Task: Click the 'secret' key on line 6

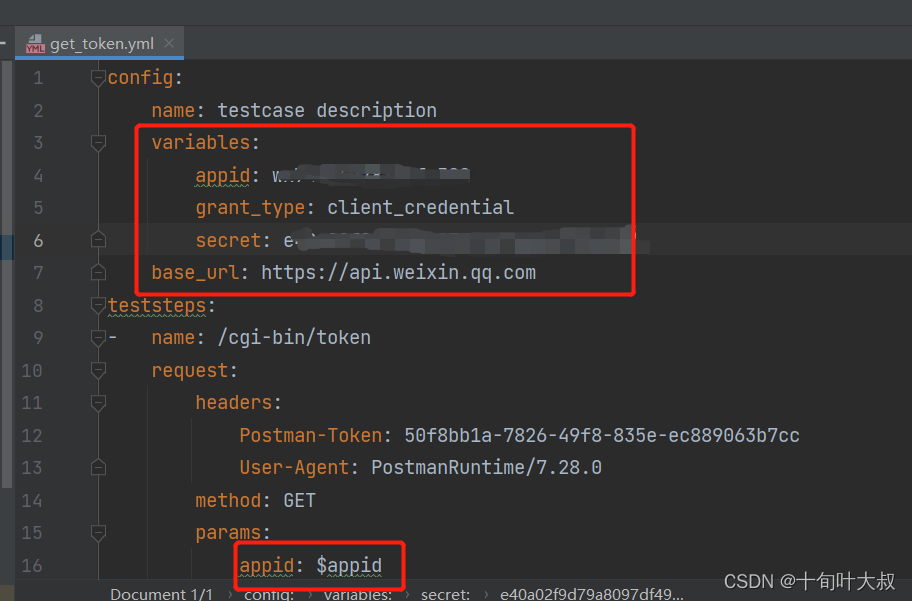Action: click(229, 241)
